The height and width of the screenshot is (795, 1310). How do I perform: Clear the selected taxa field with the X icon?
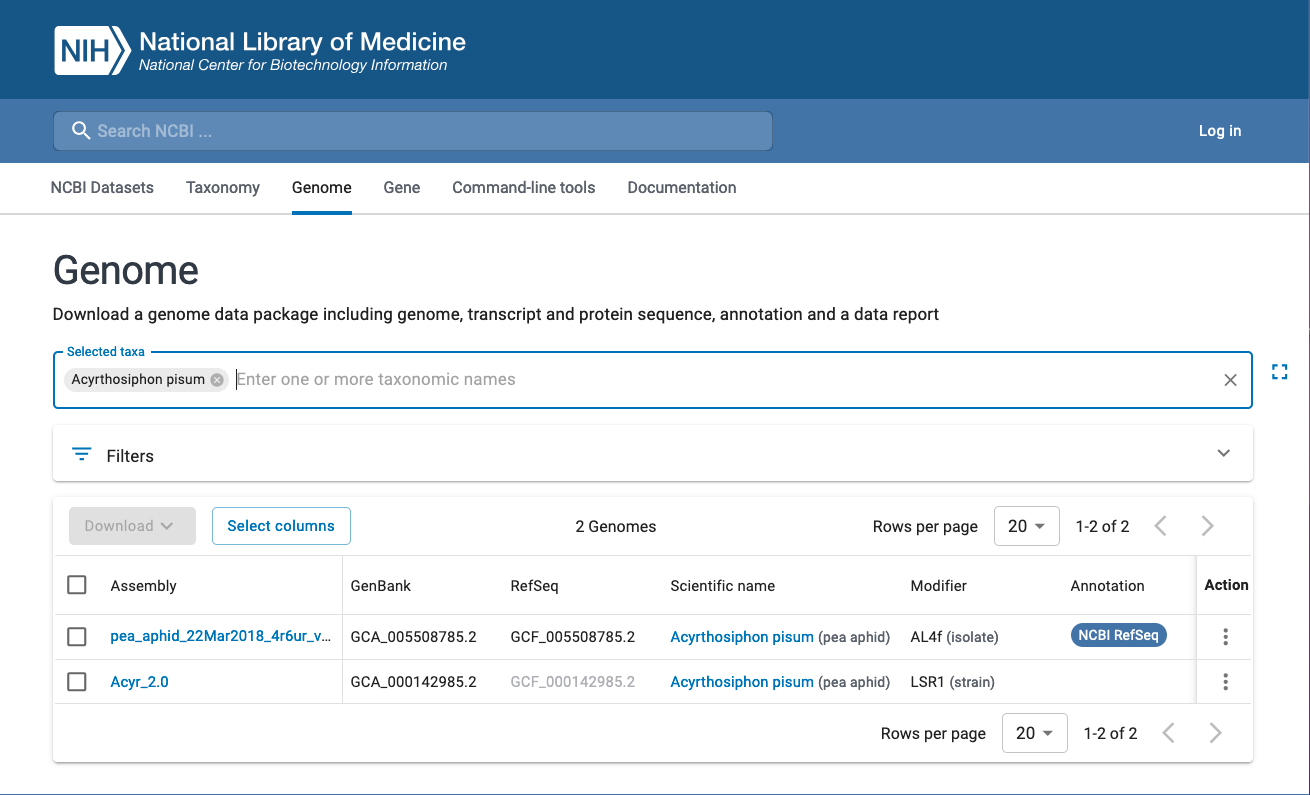1230,380
